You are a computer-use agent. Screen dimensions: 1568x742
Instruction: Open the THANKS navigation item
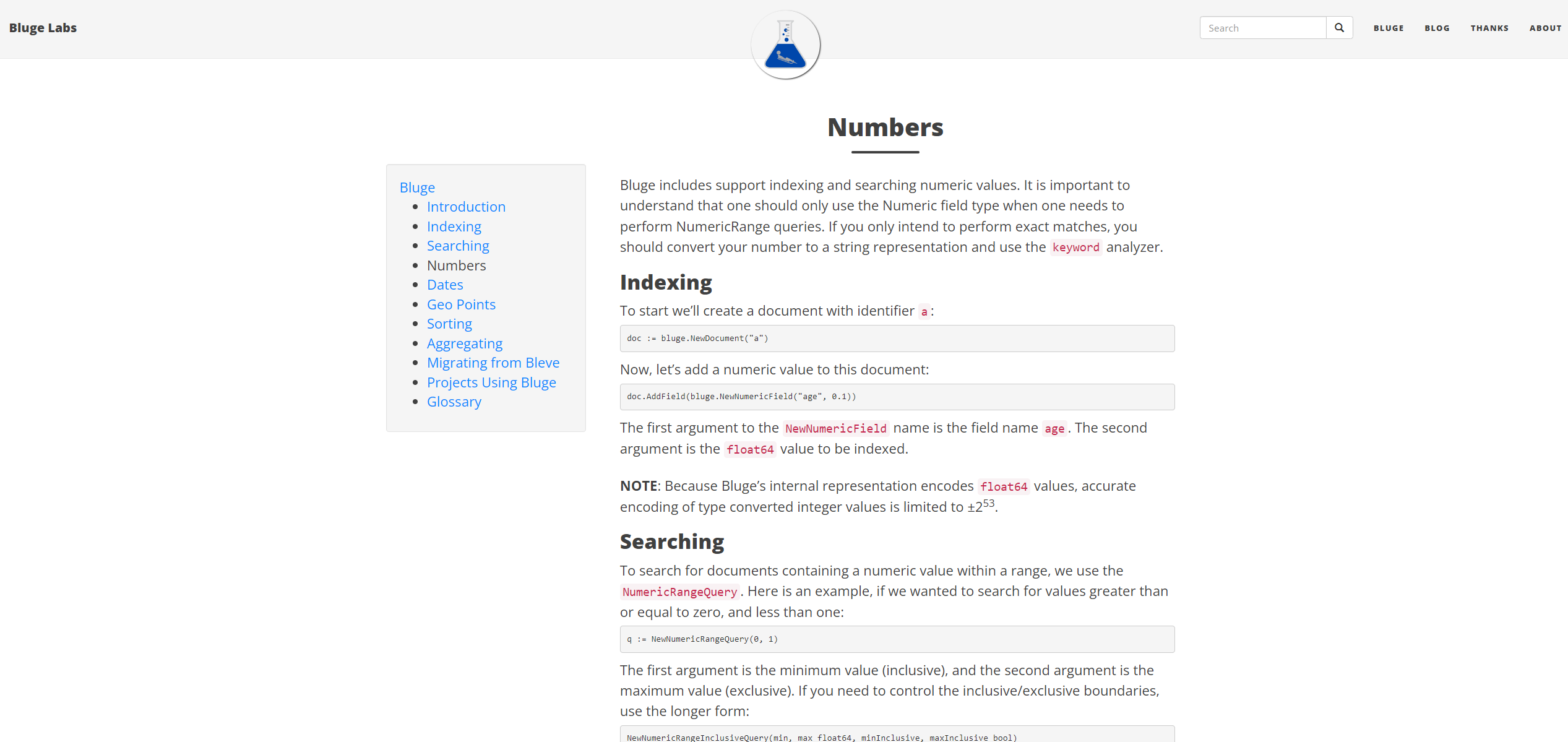click(1489, 28)
